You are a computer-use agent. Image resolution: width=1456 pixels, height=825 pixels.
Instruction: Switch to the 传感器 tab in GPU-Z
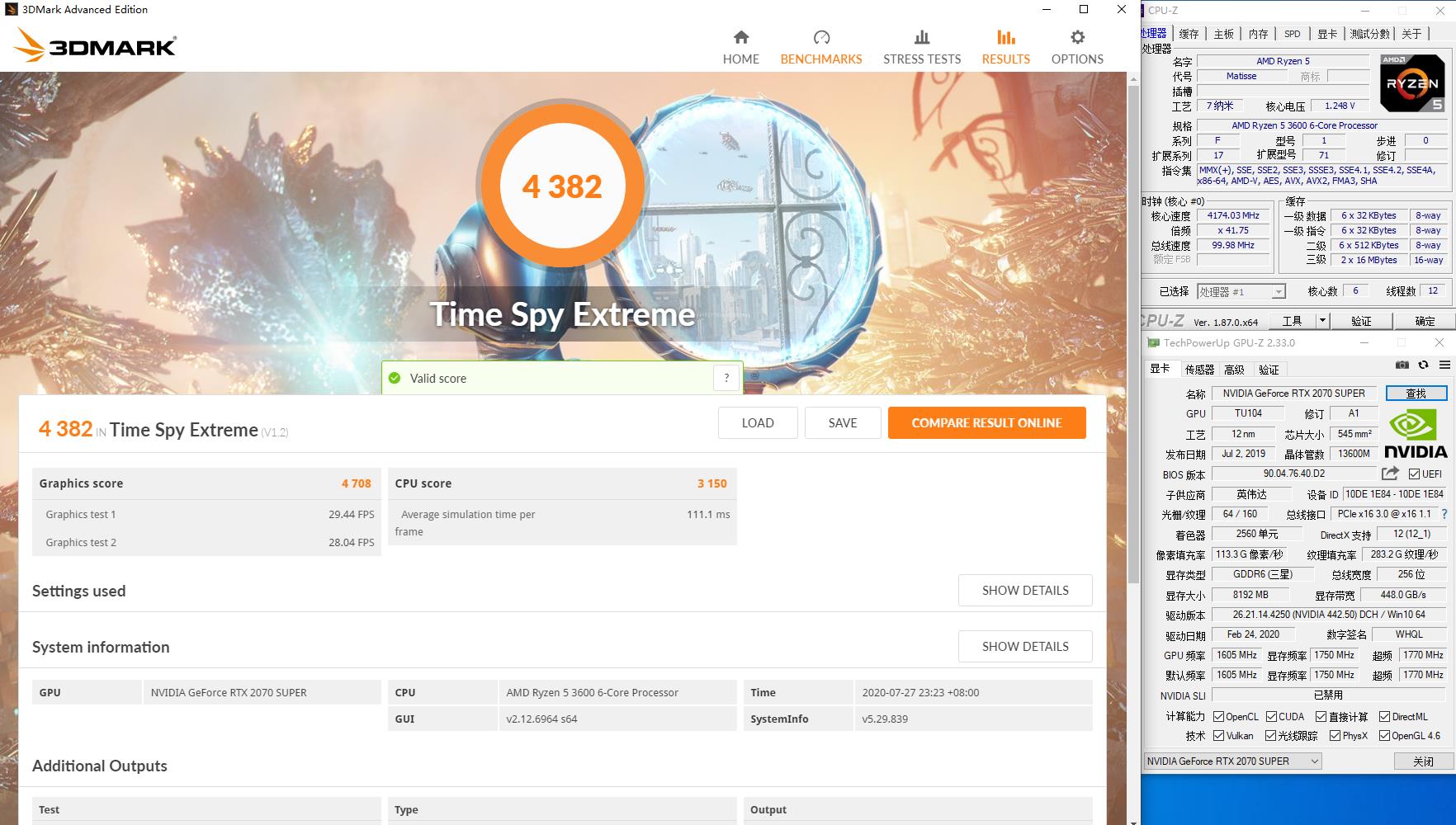point(1198,370)
